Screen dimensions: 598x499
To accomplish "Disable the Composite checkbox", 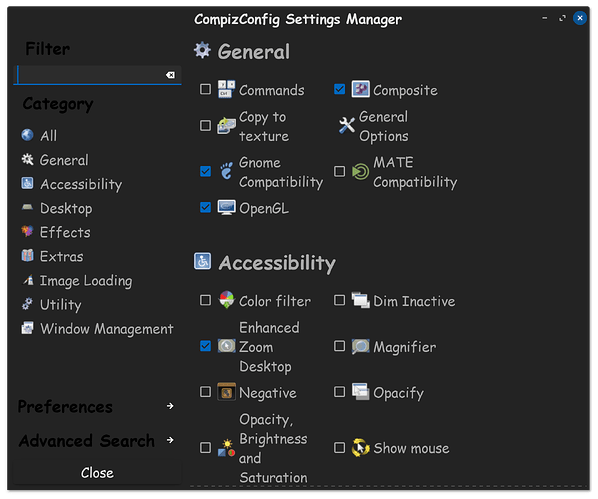I will [x=339, y=89].
